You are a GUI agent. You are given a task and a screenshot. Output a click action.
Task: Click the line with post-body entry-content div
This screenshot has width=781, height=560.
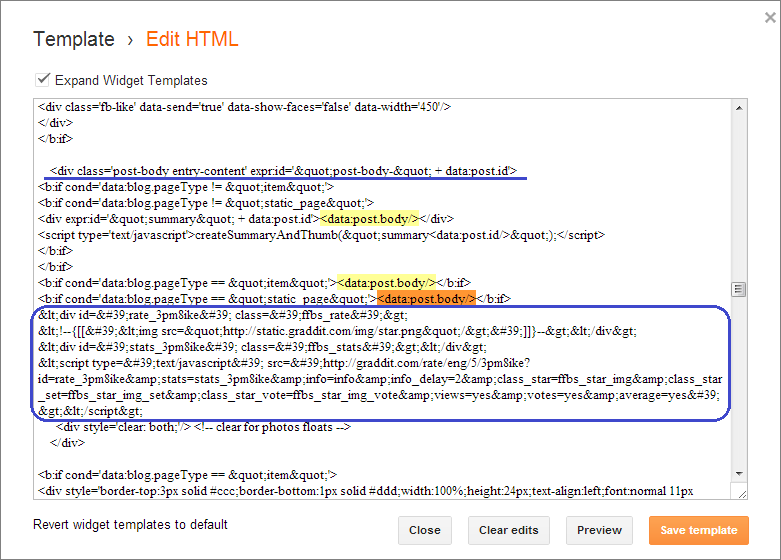283,171
